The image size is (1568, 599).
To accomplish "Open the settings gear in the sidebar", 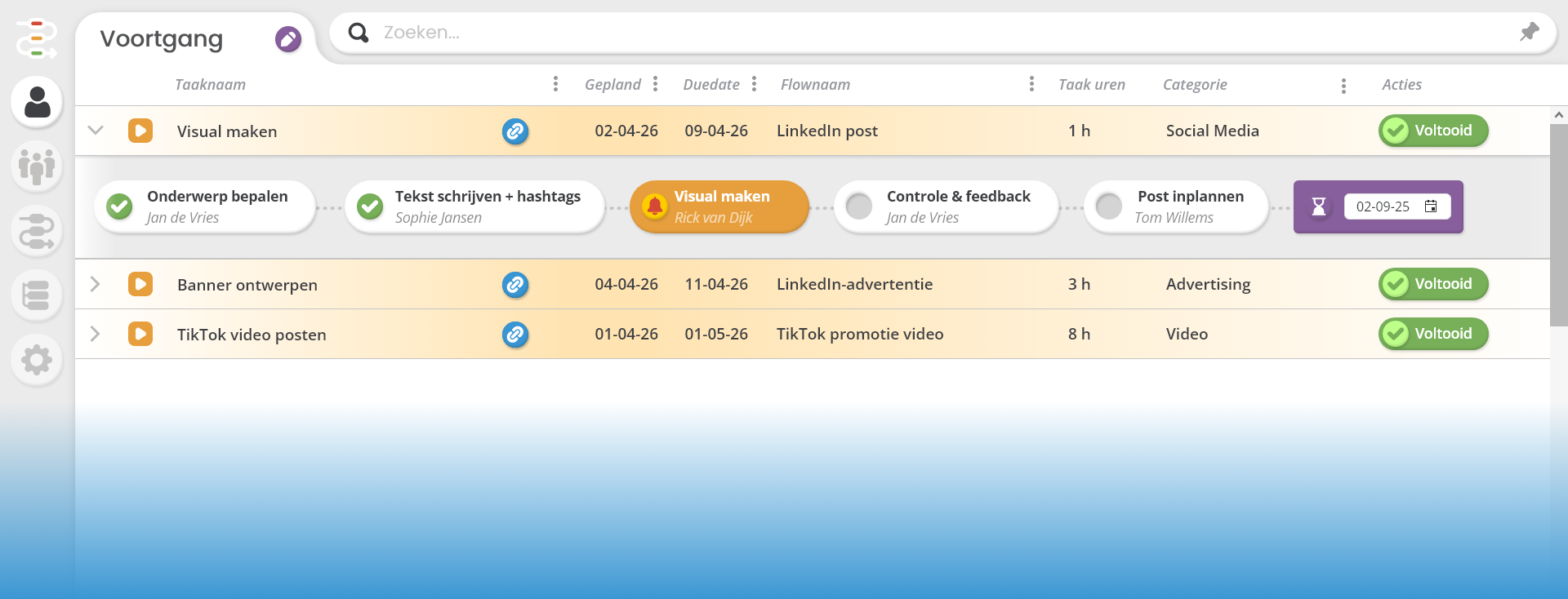I will coord(37,359).
